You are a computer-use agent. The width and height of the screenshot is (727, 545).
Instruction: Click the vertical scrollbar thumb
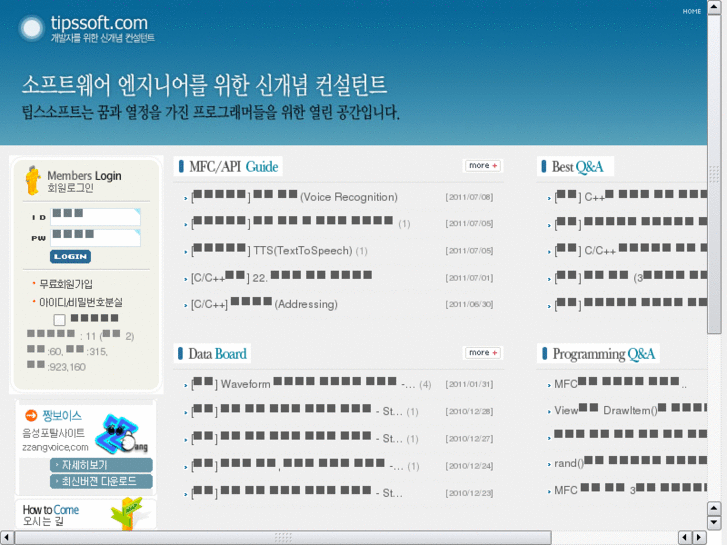point(714,174)
